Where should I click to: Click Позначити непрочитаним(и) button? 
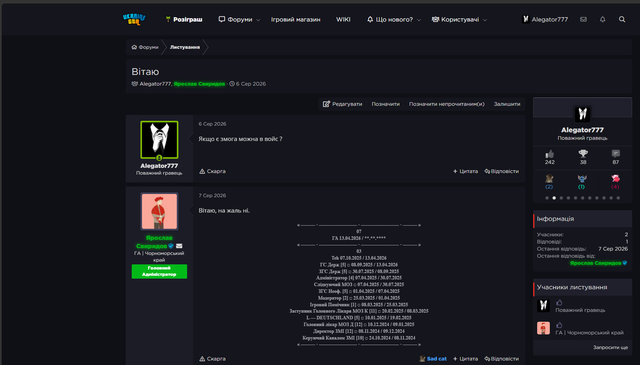(447, 104)
